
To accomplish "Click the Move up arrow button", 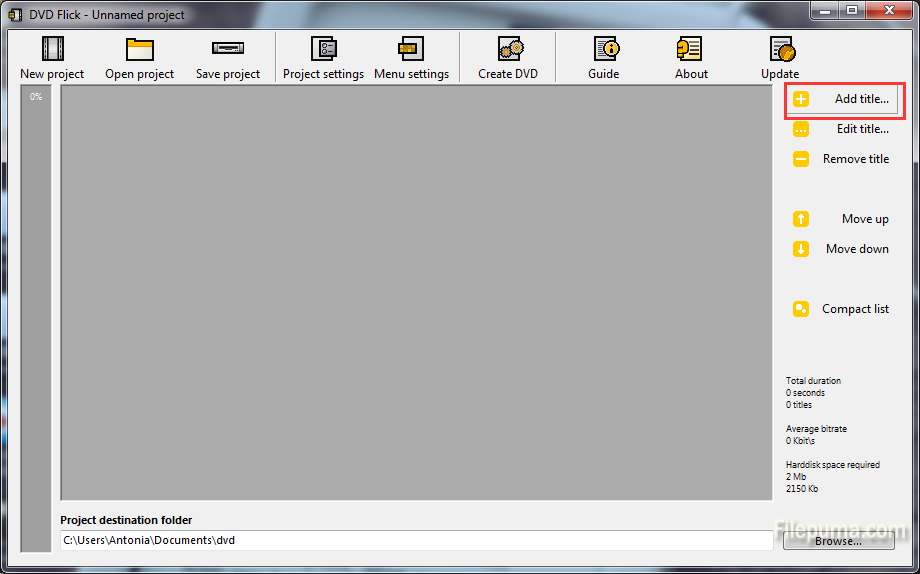I will (x=841, y=219).
